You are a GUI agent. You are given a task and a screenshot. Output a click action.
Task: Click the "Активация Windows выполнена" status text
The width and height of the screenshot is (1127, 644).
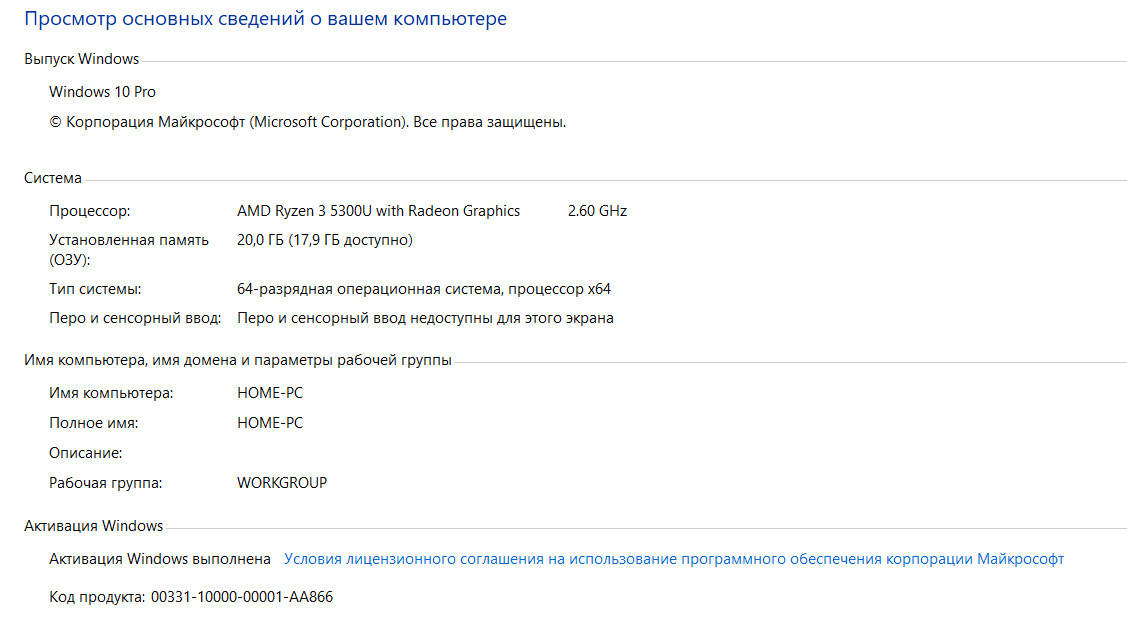point(160,559)
